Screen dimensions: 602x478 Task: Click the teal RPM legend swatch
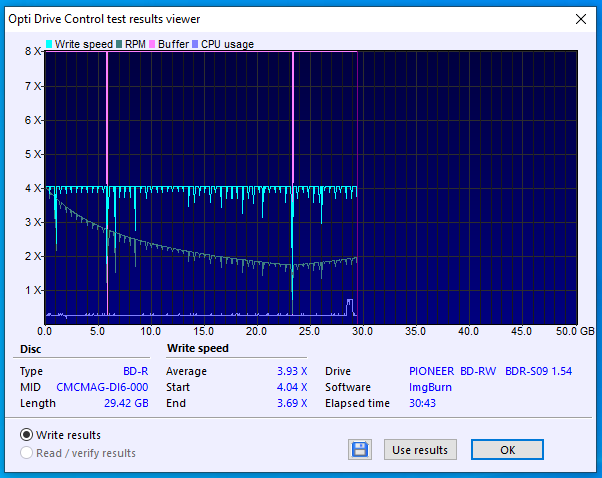click(119, 44)
